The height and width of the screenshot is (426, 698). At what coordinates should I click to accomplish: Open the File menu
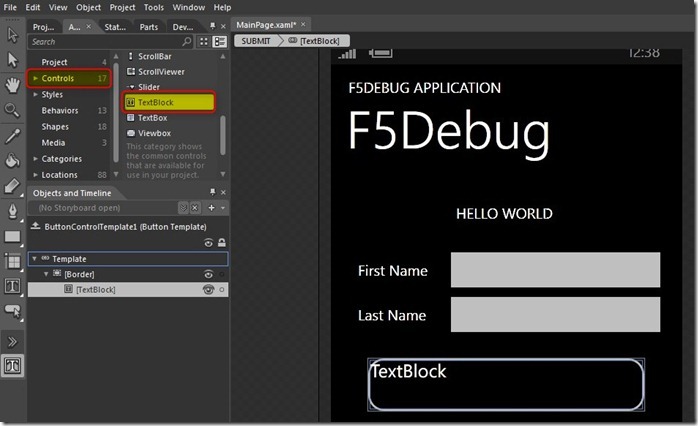pos(10,8)
